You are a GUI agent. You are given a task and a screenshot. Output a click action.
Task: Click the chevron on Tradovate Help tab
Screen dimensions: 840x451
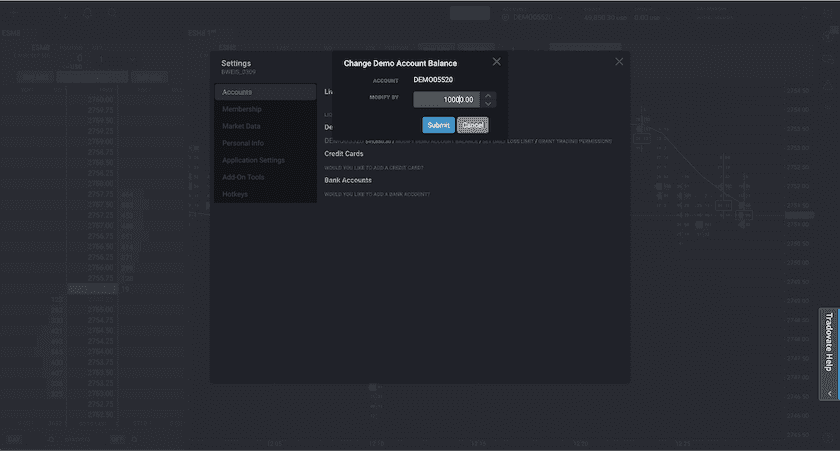click(829, 394)
